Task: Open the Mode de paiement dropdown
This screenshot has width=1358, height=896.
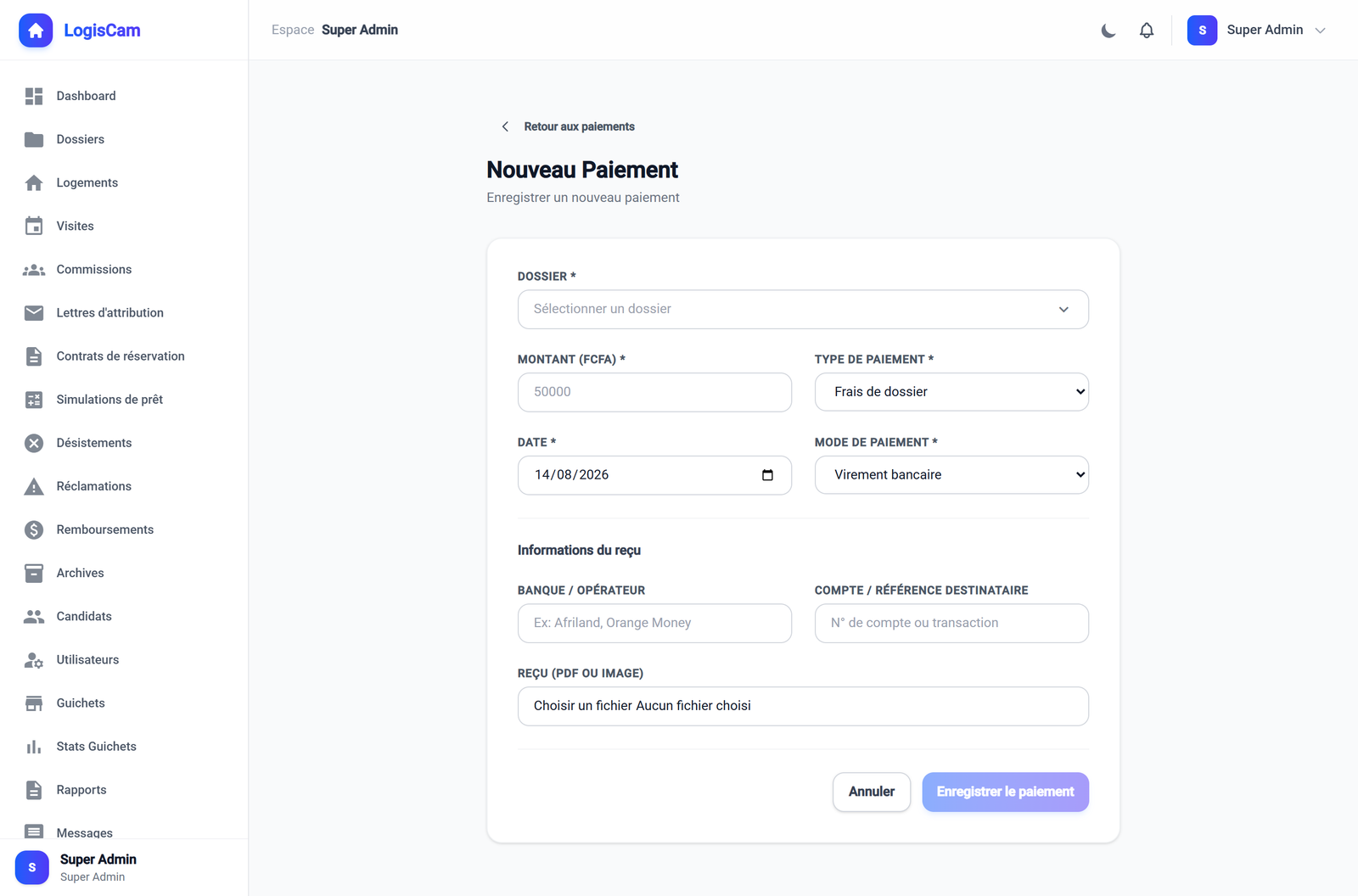Action: tap(951, 475)
